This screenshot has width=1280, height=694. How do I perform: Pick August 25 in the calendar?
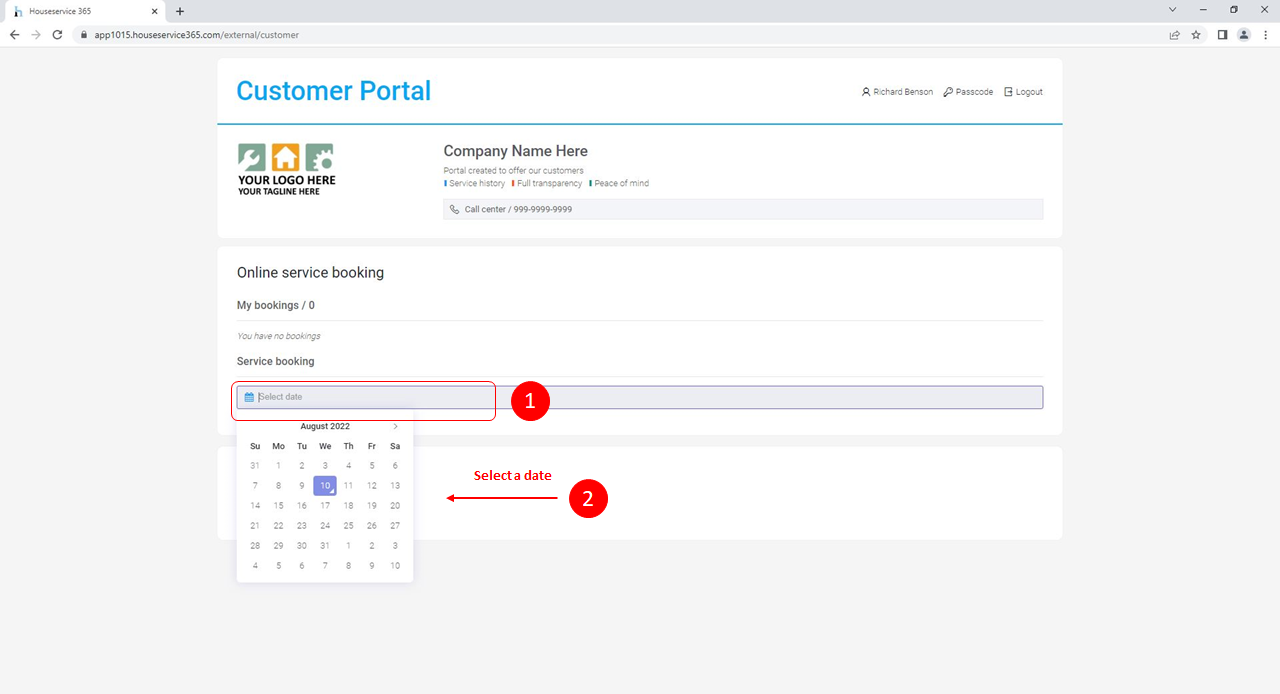coord(348,525)
